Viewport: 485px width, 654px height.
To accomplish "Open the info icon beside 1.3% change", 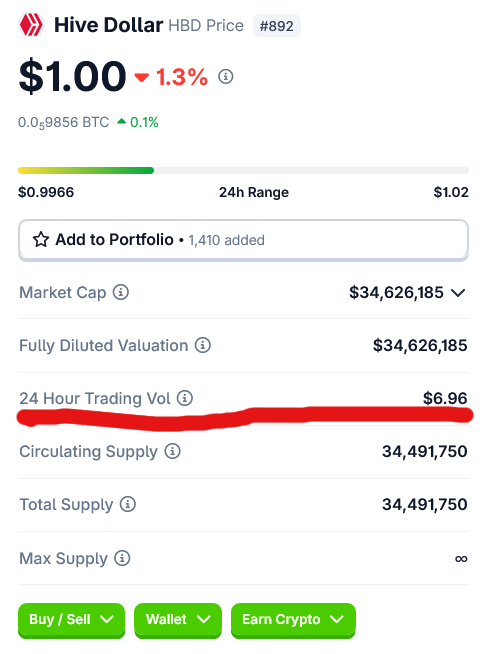I will click(x=226, y=77).
